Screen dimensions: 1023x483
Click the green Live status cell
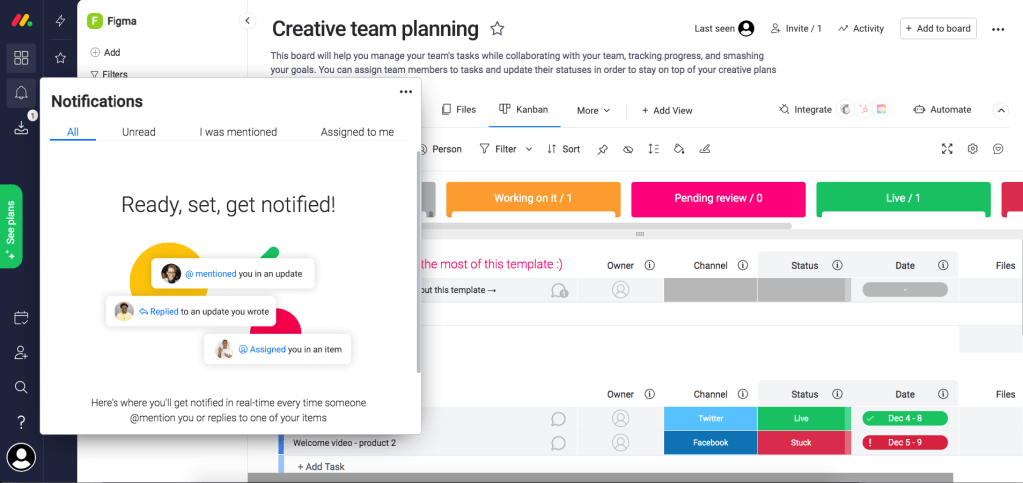coord(801,418)
